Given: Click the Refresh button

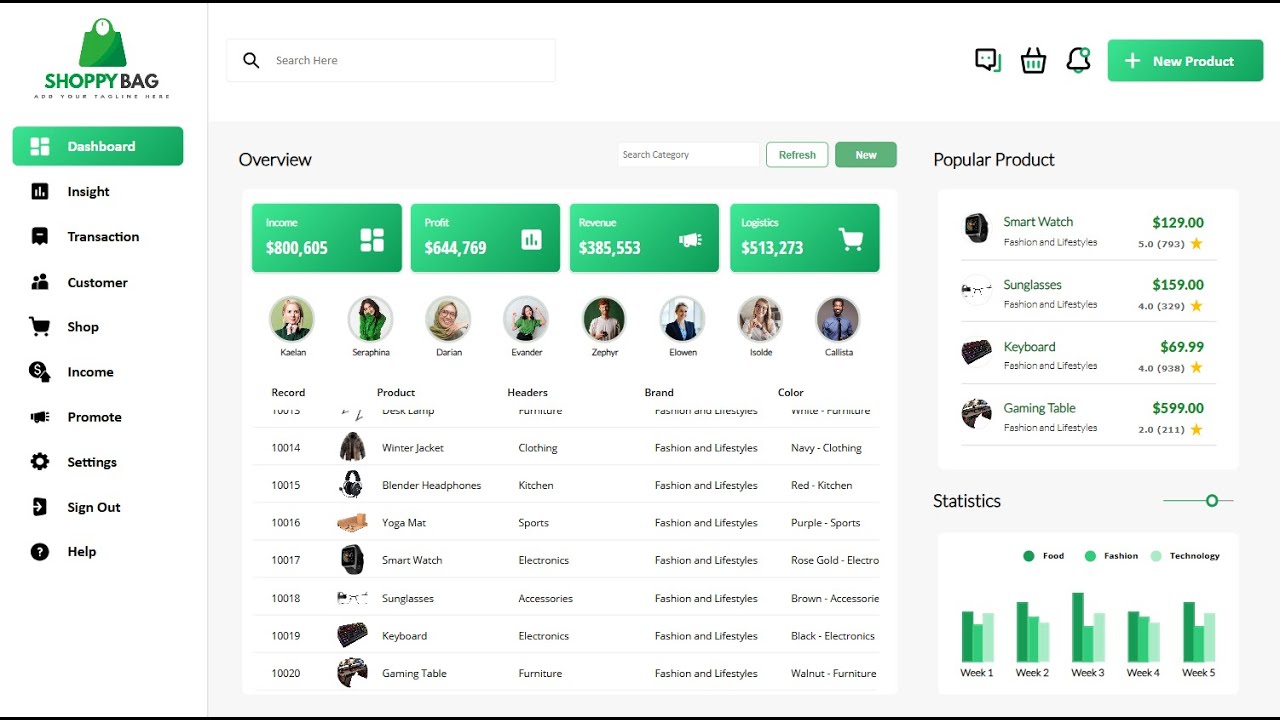Looking at the screenshot, I should (x=797, y=155).
